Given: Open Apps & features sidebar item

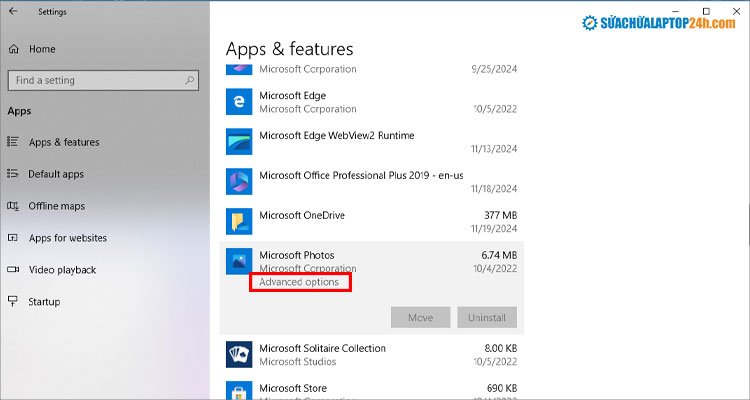Looking at the screenshot, I should (x=64, y=142).
